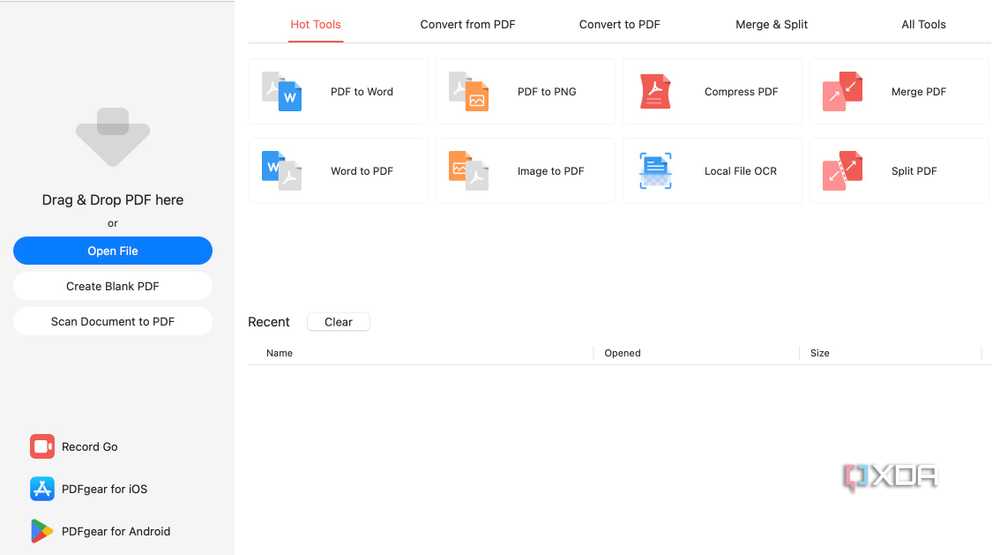Screen dimensions: 1000x555
Task: Sort recent files by Size column
Action: (820, 353)
